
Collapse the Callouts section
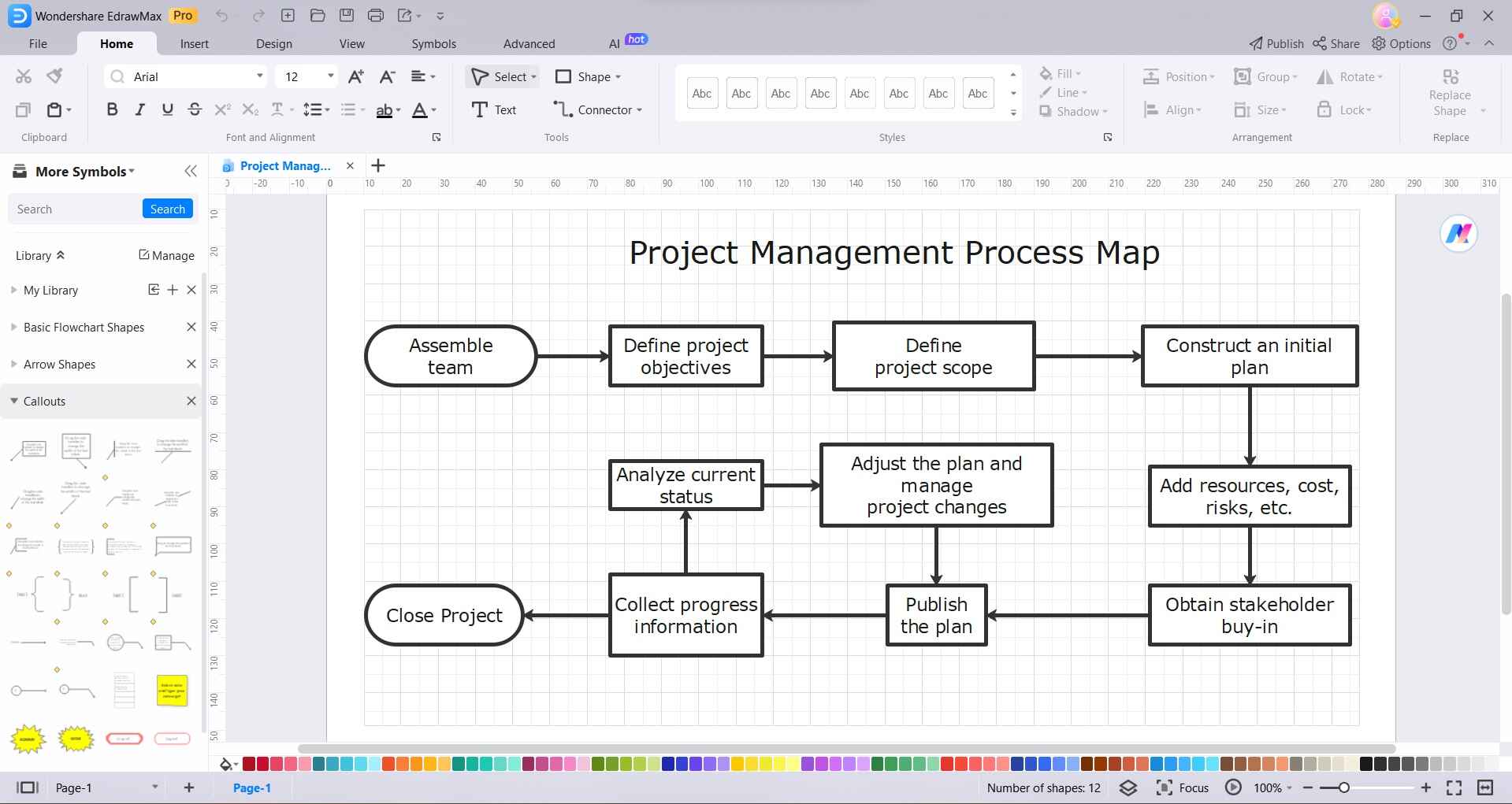[x=13, y=401]
